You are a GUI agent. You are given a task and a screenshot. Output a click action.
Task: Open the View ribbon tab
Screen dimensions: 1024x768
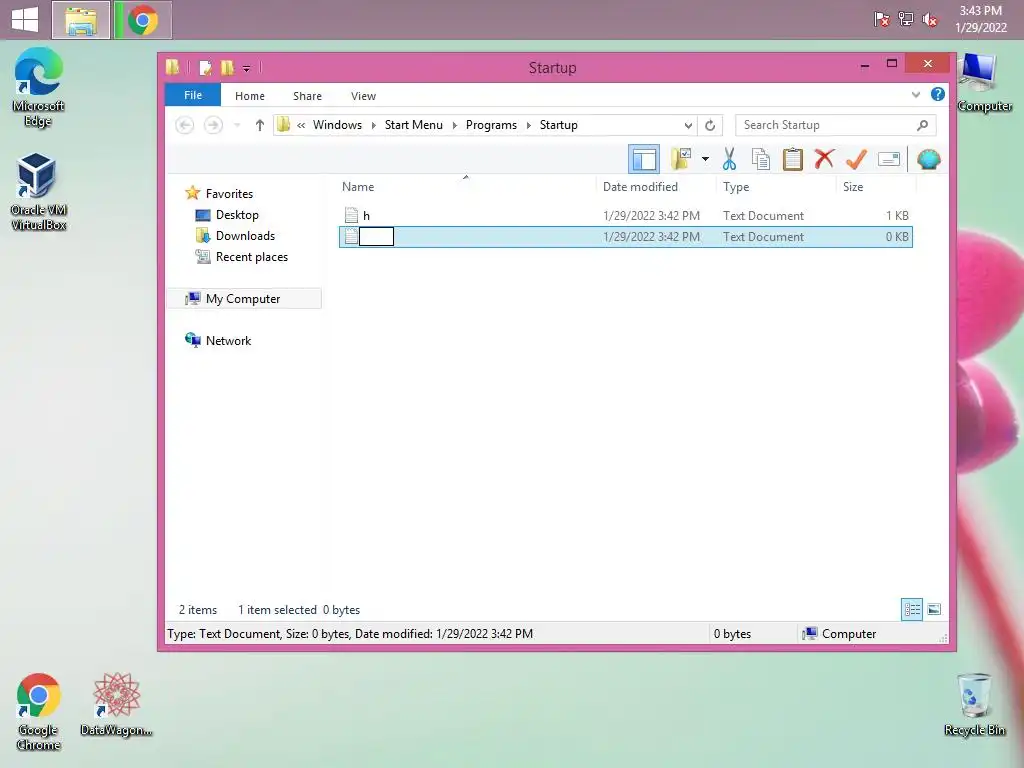click(x=363, y=96)
